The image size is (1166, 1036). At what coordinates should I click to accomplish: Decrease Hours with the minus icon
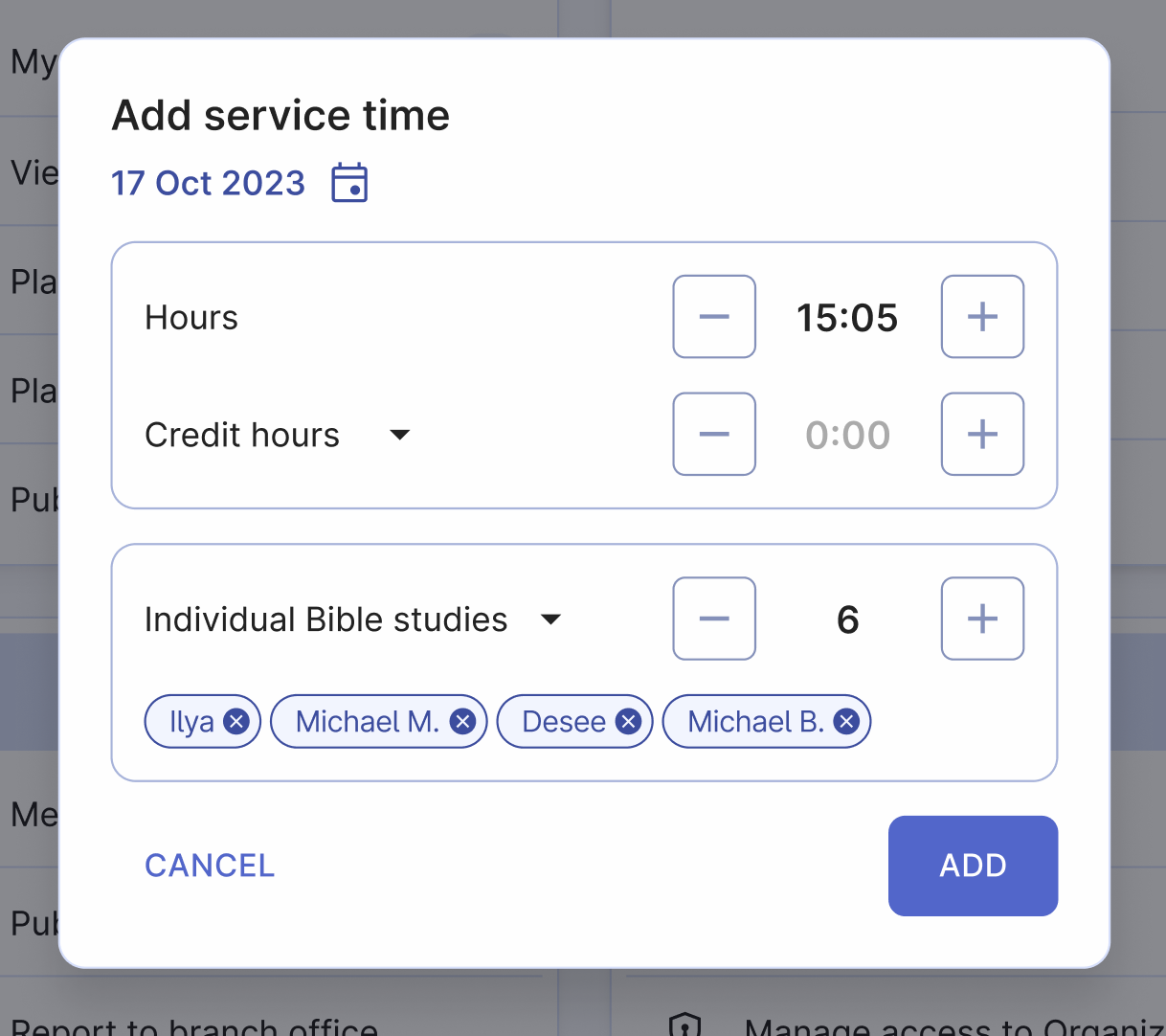click(713, 316)
